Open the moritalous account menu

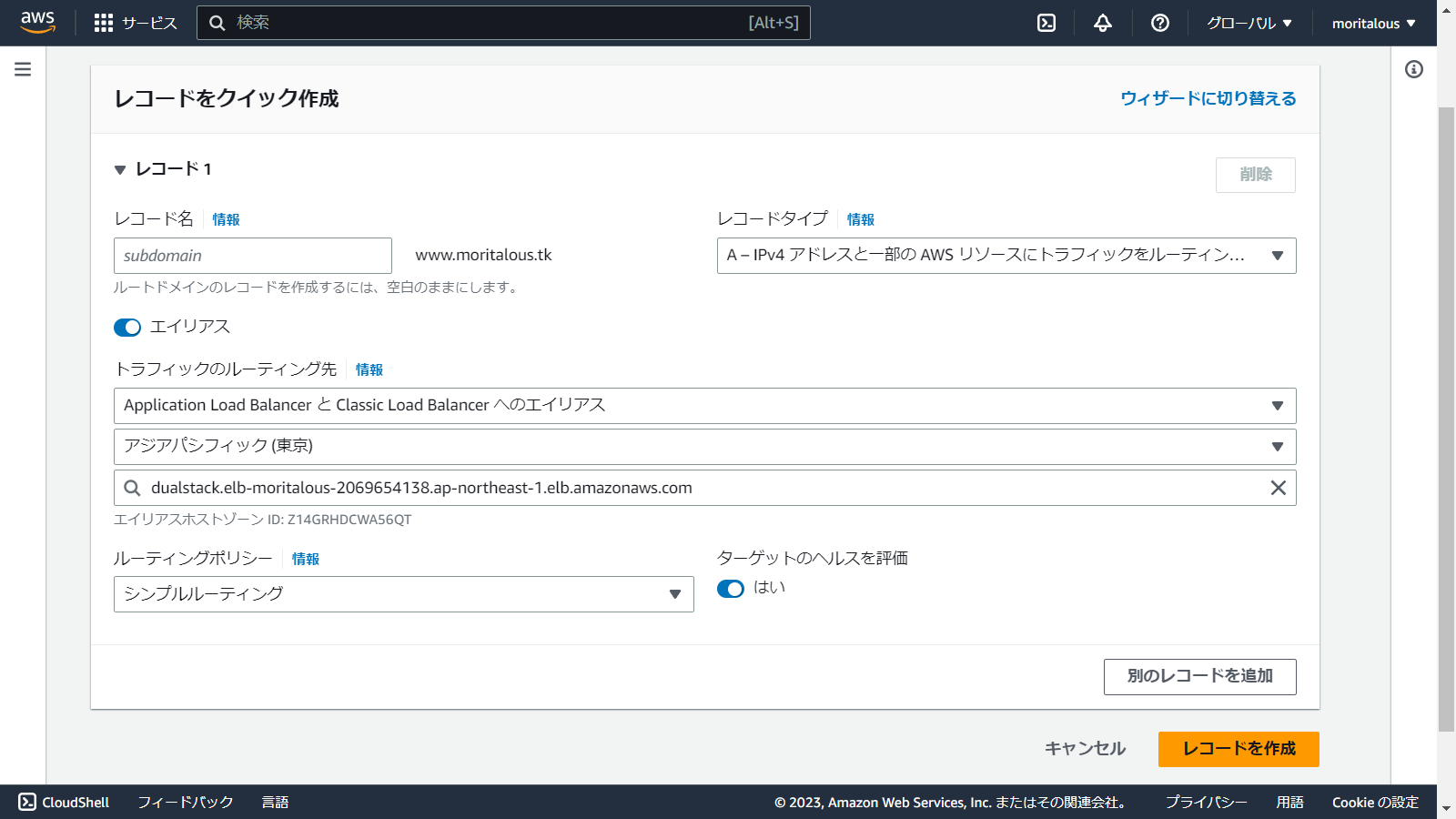[1372, 23]
